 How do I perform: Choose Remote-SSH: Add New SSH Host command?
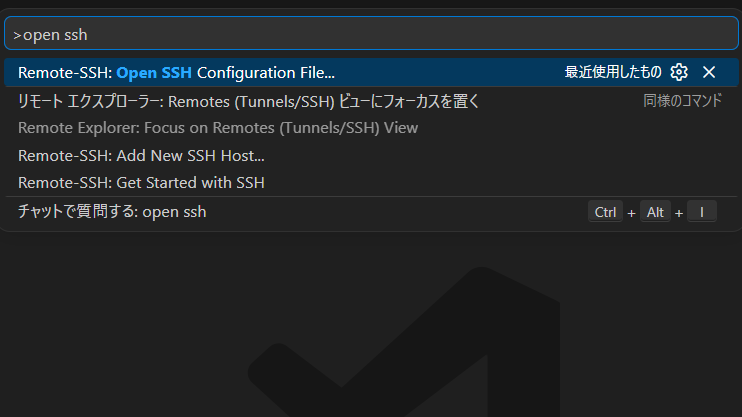pyautogui.click(x=371, y=155)
